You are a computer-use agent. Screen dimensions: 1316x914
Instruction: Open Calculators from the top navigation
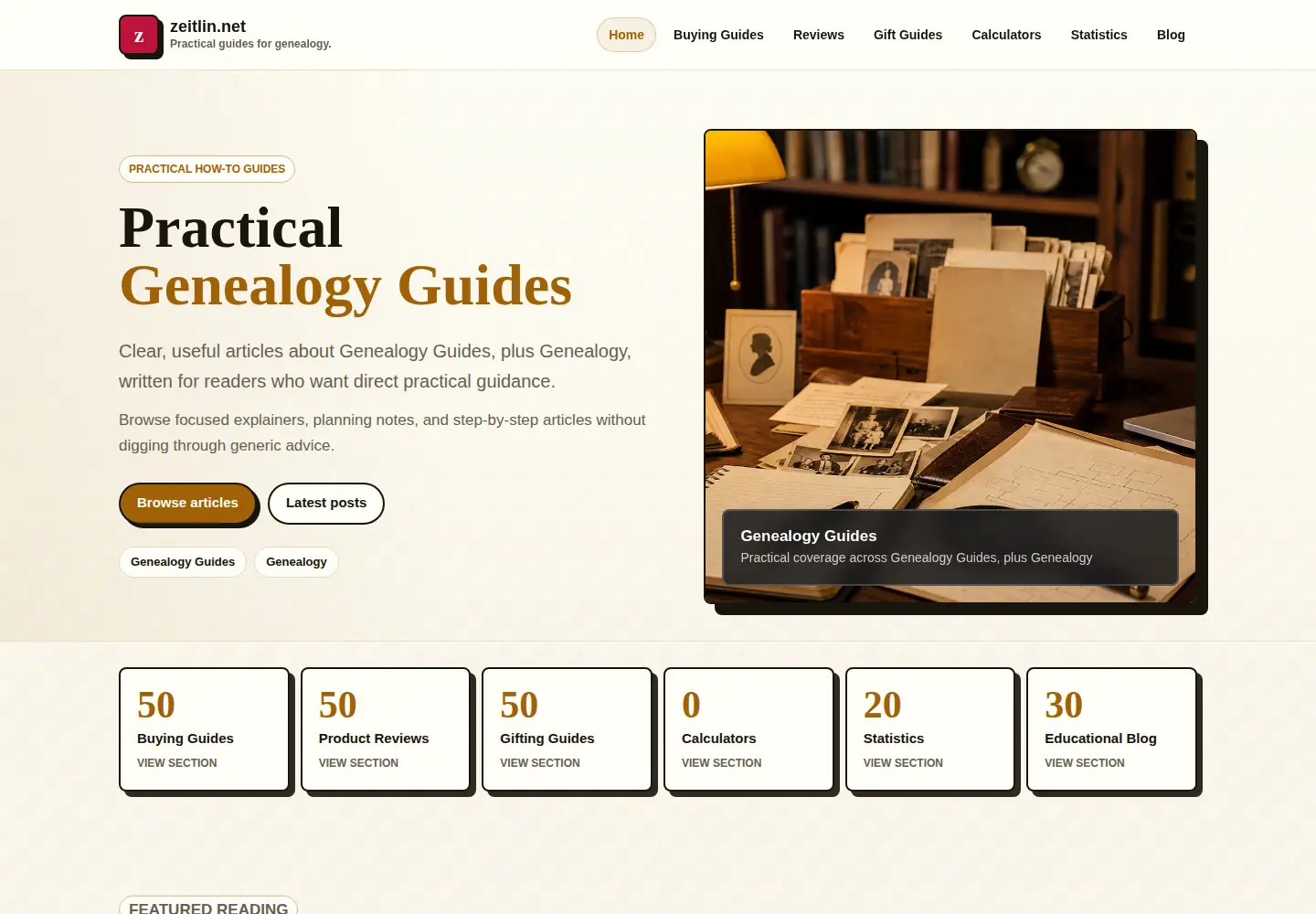[x=1006, y=35]
